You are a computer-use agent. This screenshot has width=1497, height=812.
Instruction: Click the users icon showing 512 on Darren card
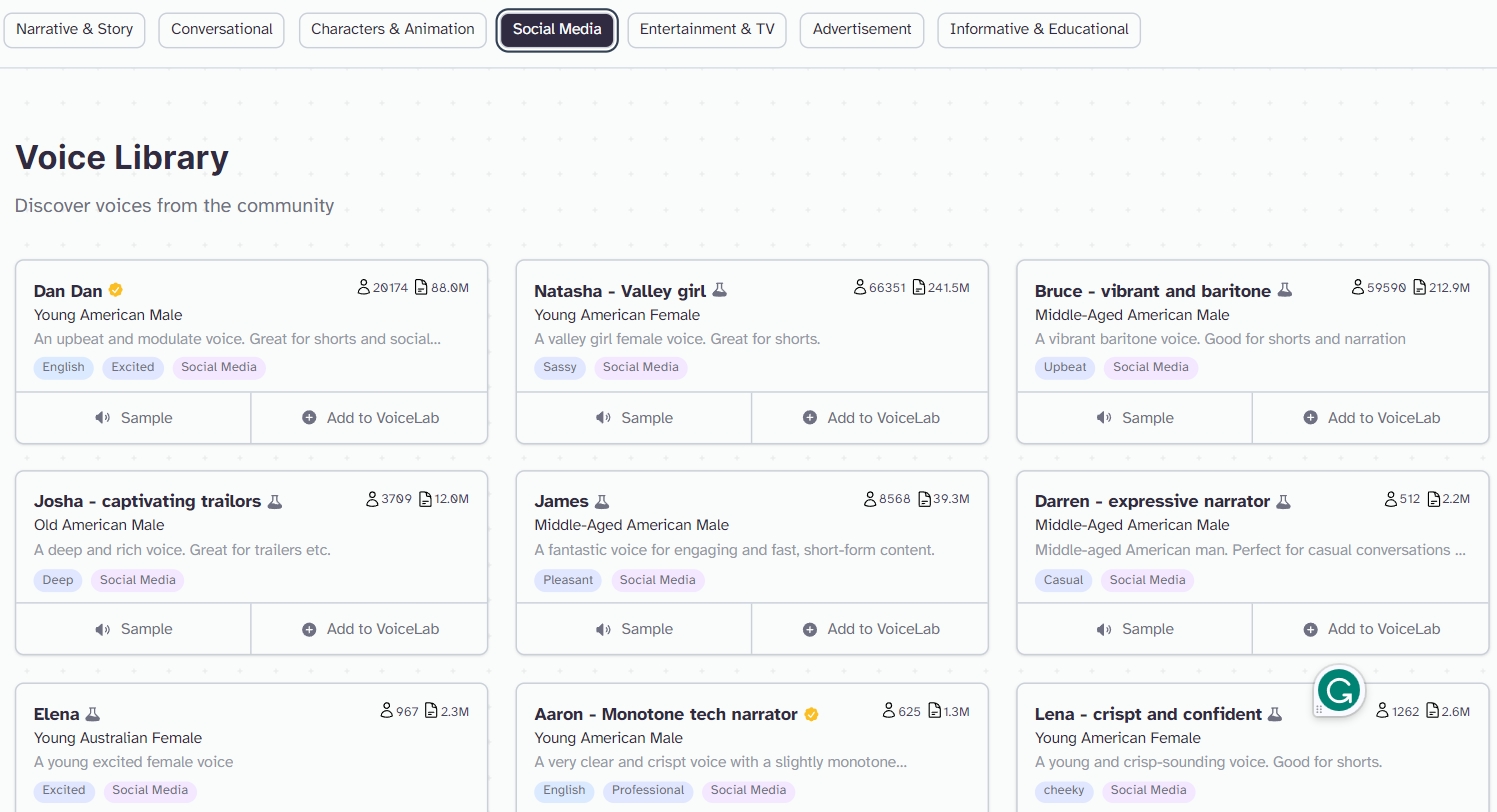(1391, 498)
